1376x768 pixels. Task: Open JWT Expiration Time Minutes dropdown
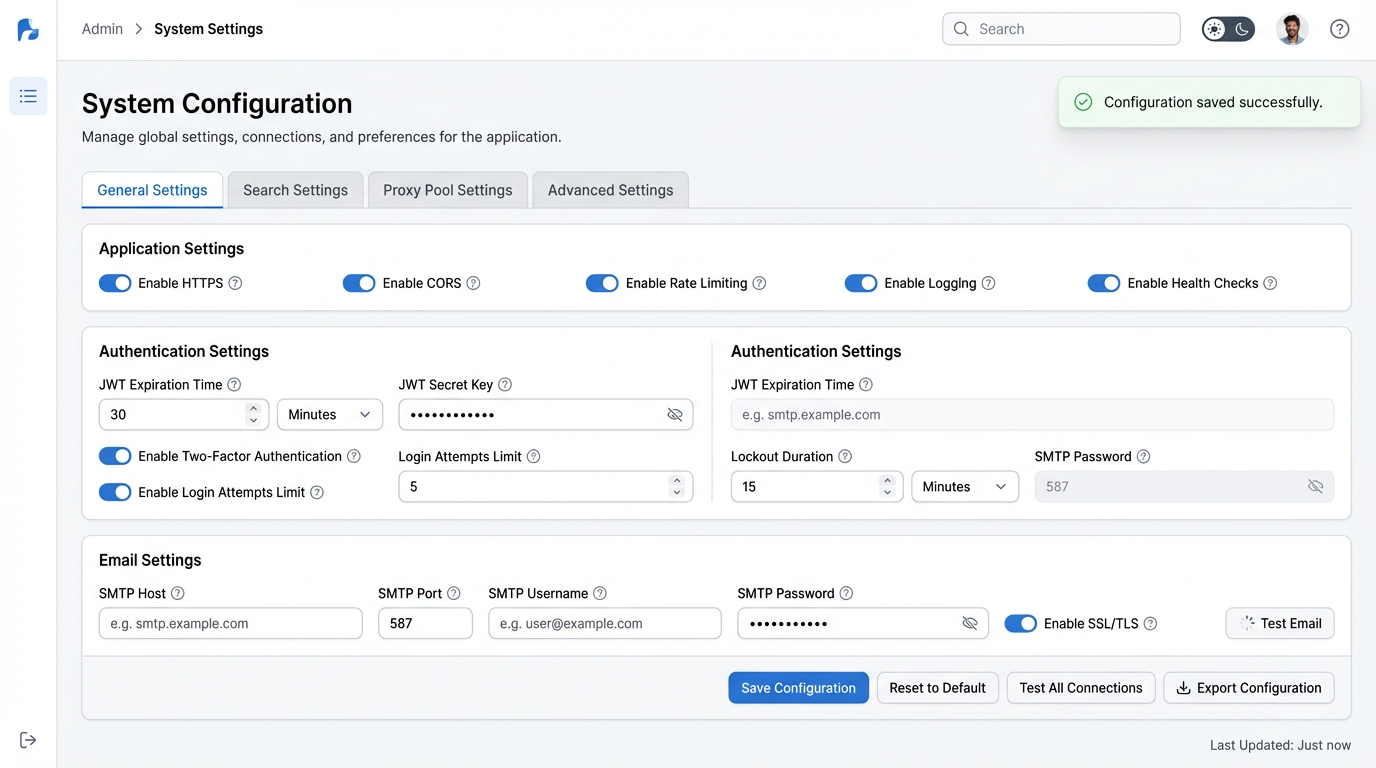coord(329,415)
